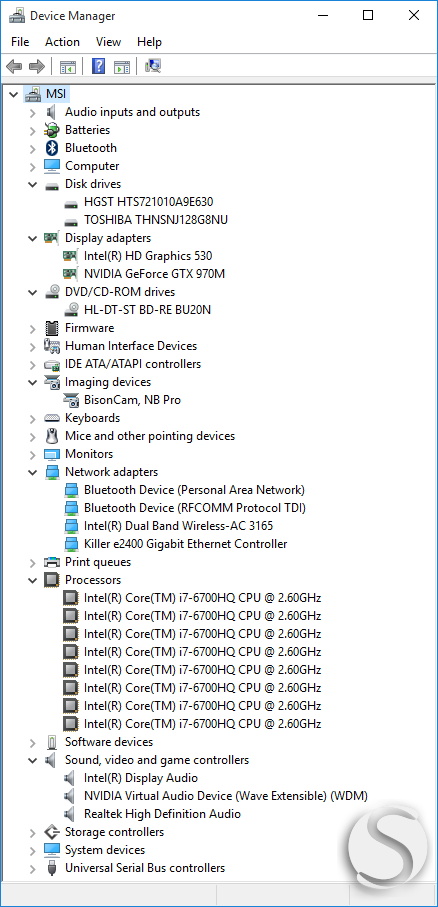The image size is (438, 907).
Task: Collapse the Network adapters node
Action: (32, 472)
